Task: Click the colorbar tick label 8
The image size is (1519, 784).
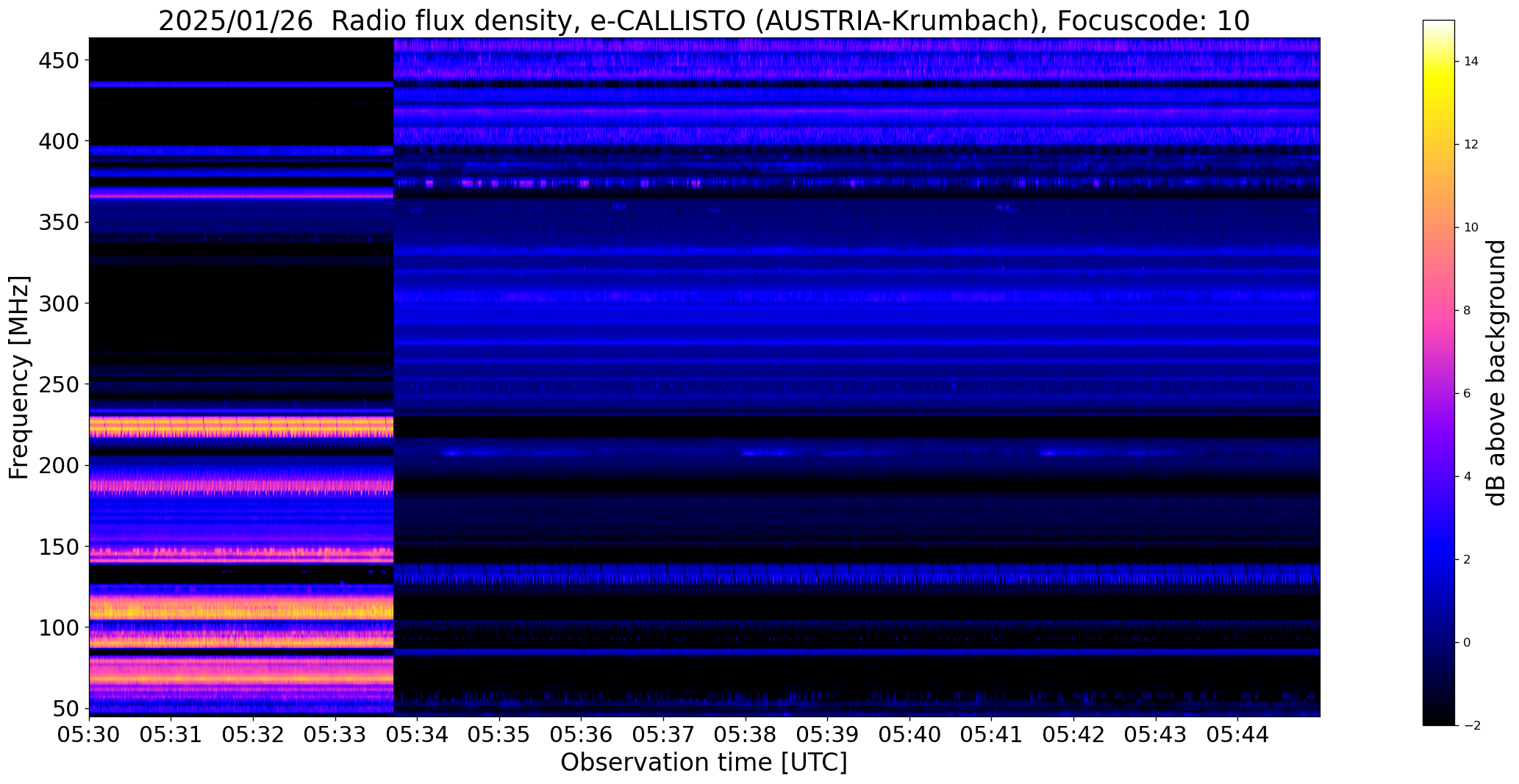Action: click(x=1468, y=311)
